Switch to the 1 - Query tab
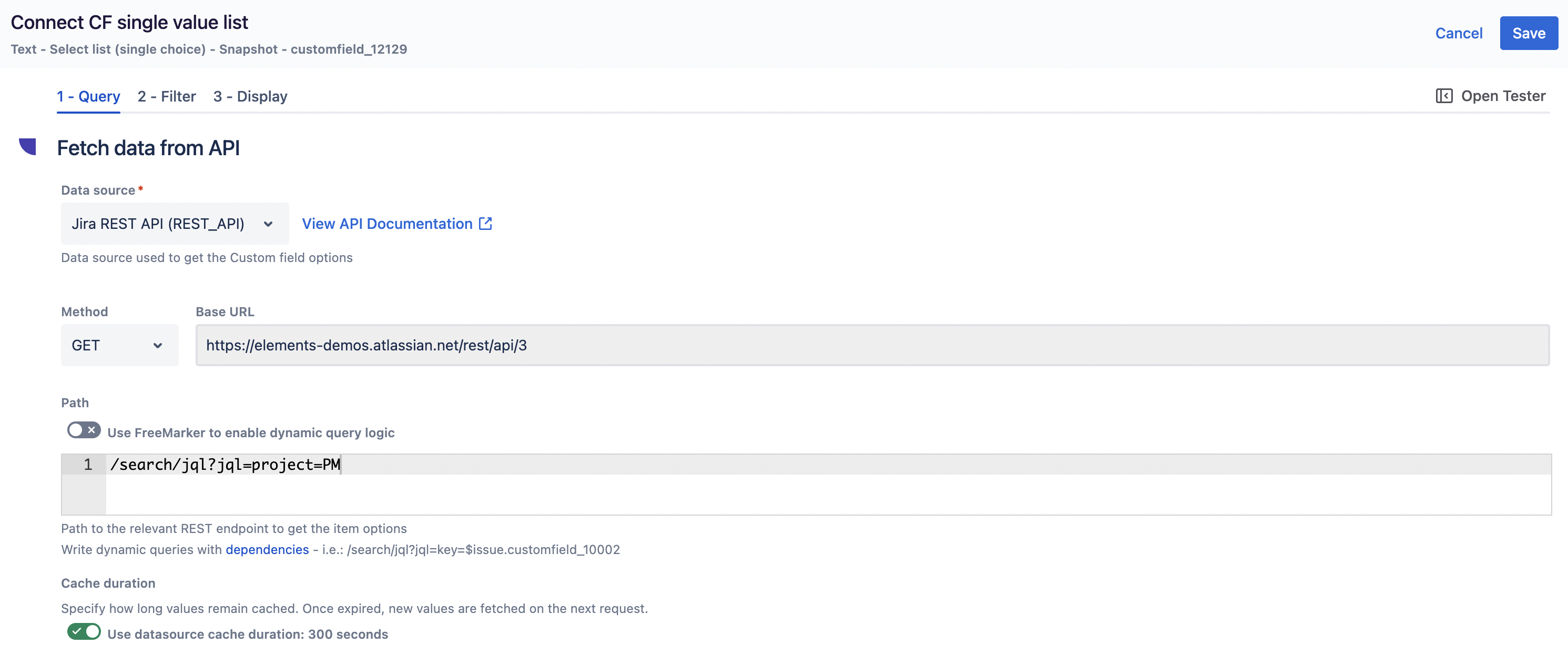Screen dimensions: 1568x664 [x=88, y=96]
